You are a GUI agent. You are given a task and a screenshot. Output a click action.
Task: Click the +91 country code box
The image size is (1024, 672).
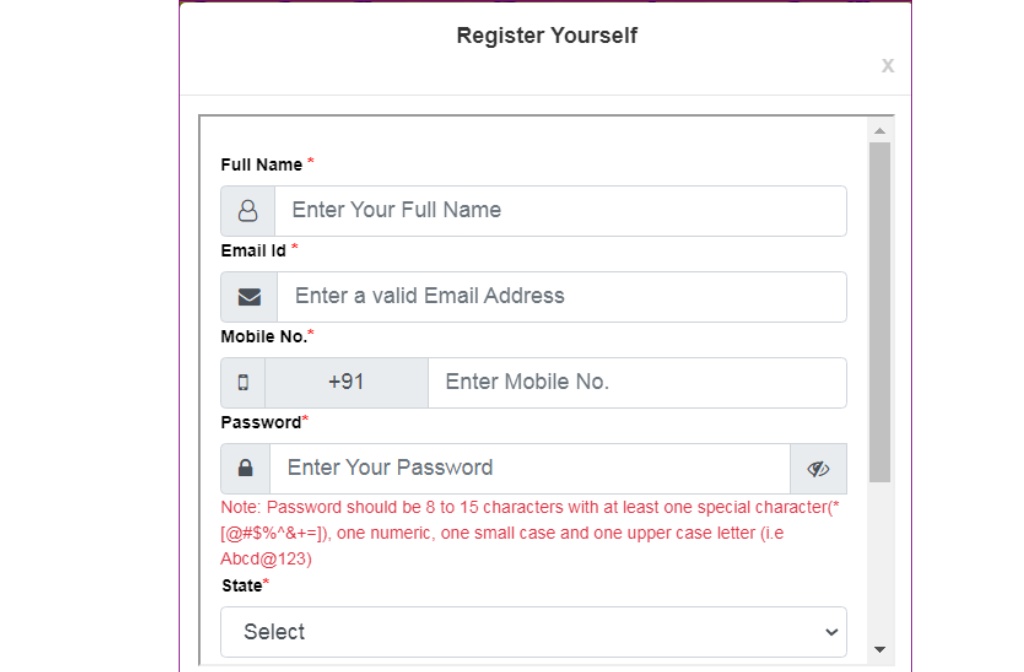[345, 382]
